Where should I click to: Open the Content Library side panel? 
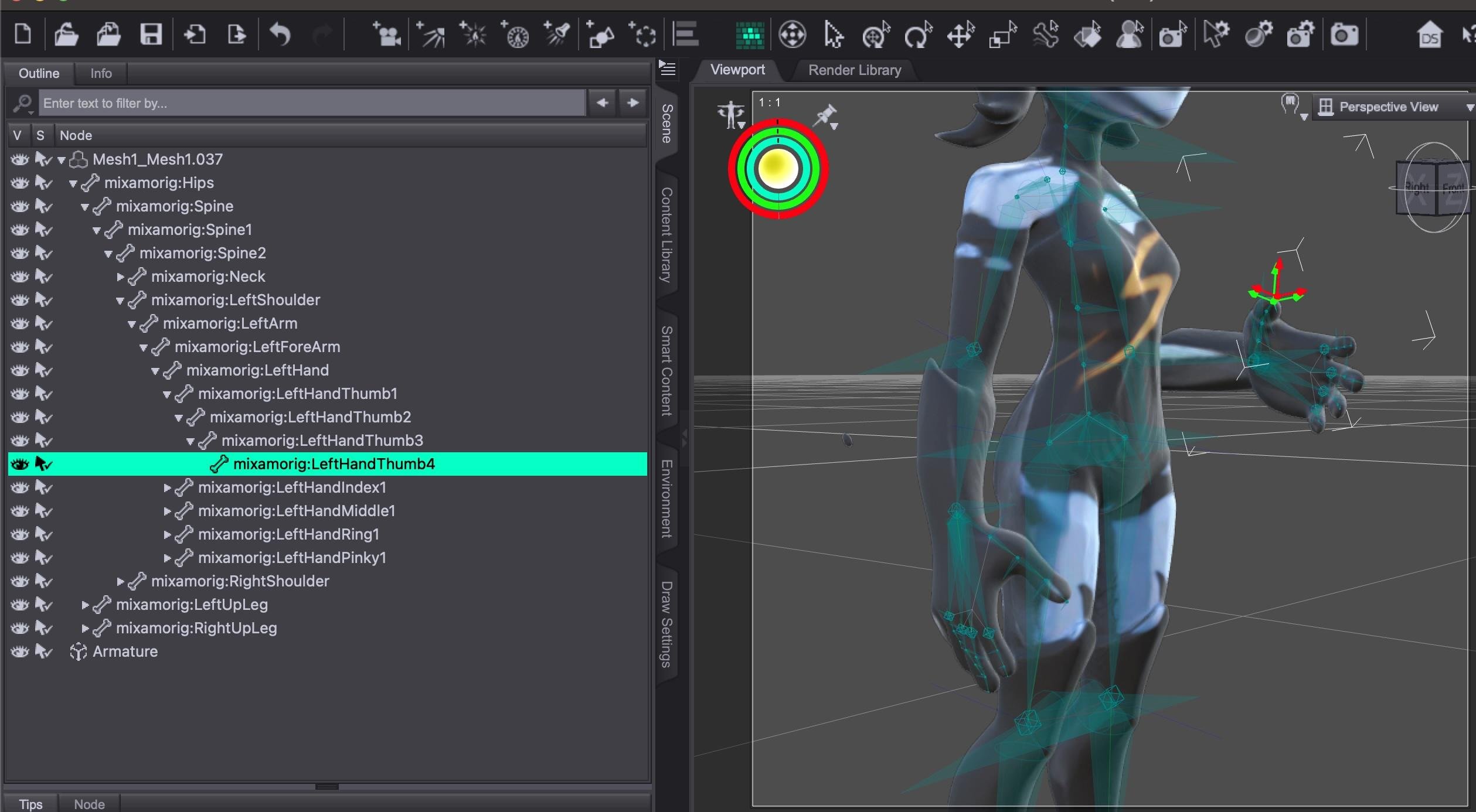[x=666, y=234]
